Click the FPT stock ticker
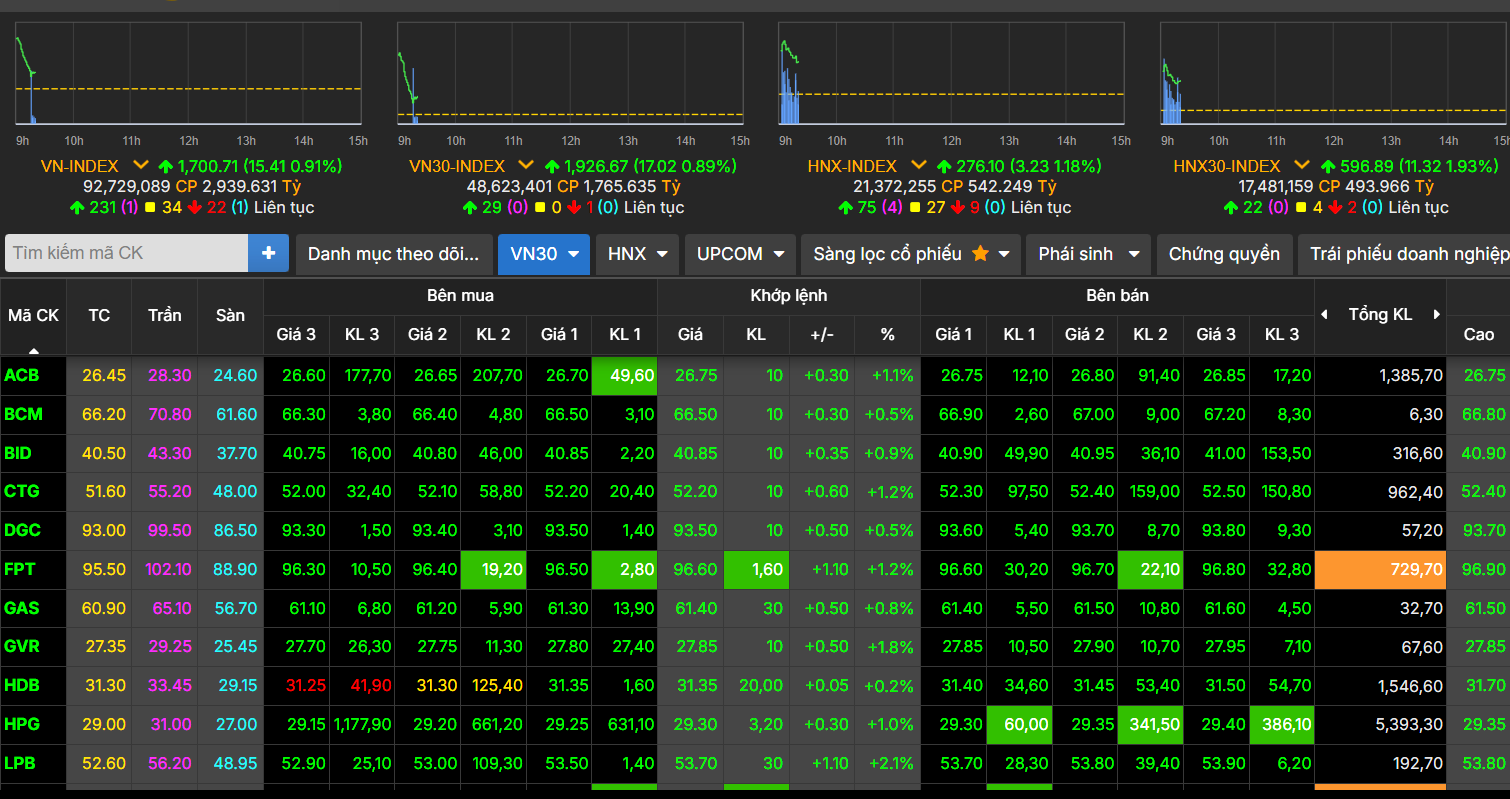This screenshot has width=1510, height=799. pyautogui.click(x=20, y=569)
